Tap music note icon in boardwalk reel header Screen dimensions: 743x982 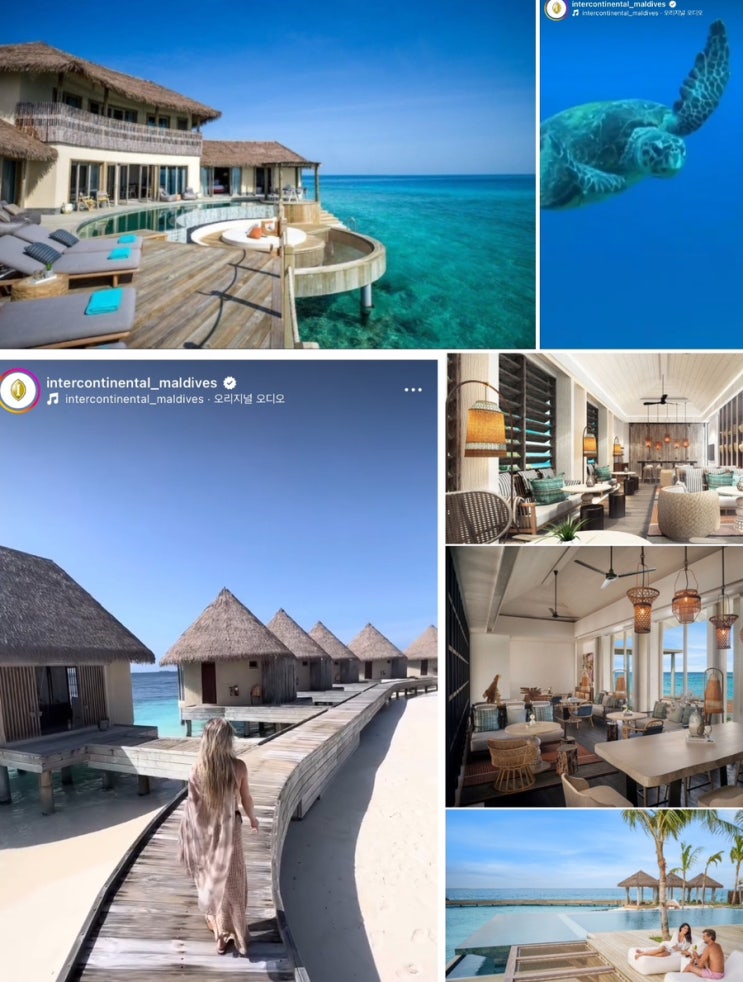pos(53,399)
